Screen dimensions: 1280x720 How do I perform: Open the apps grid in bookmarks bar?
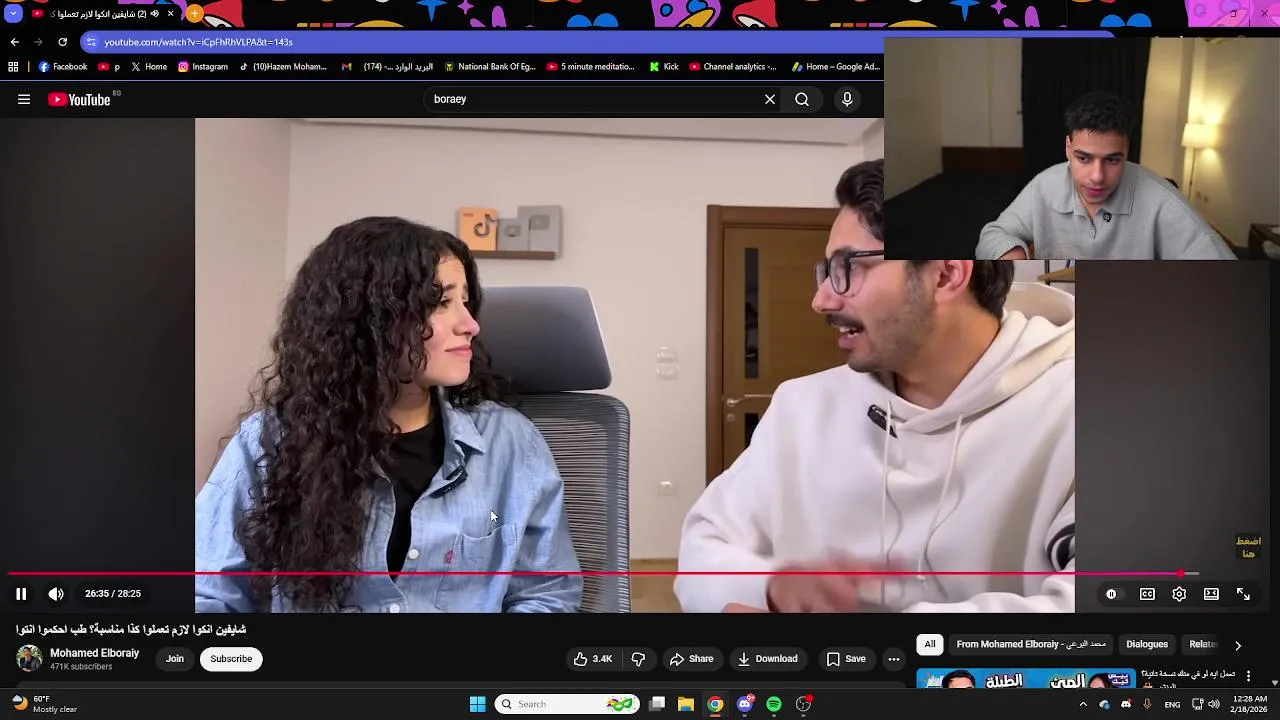coord(13,67)
